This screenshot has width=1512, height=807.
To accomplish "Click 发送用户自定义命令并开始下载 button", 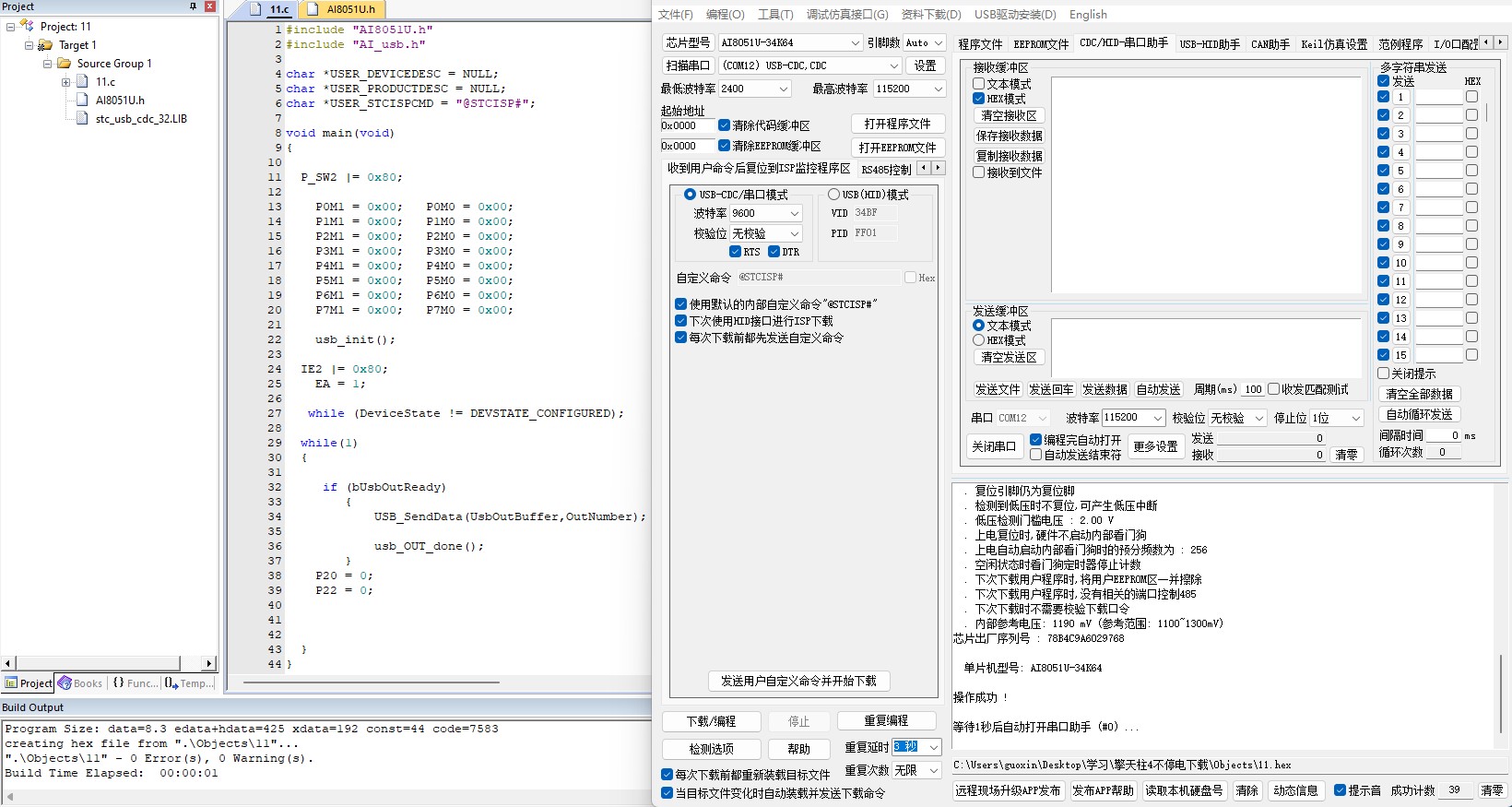I will [x=798, y=681].
